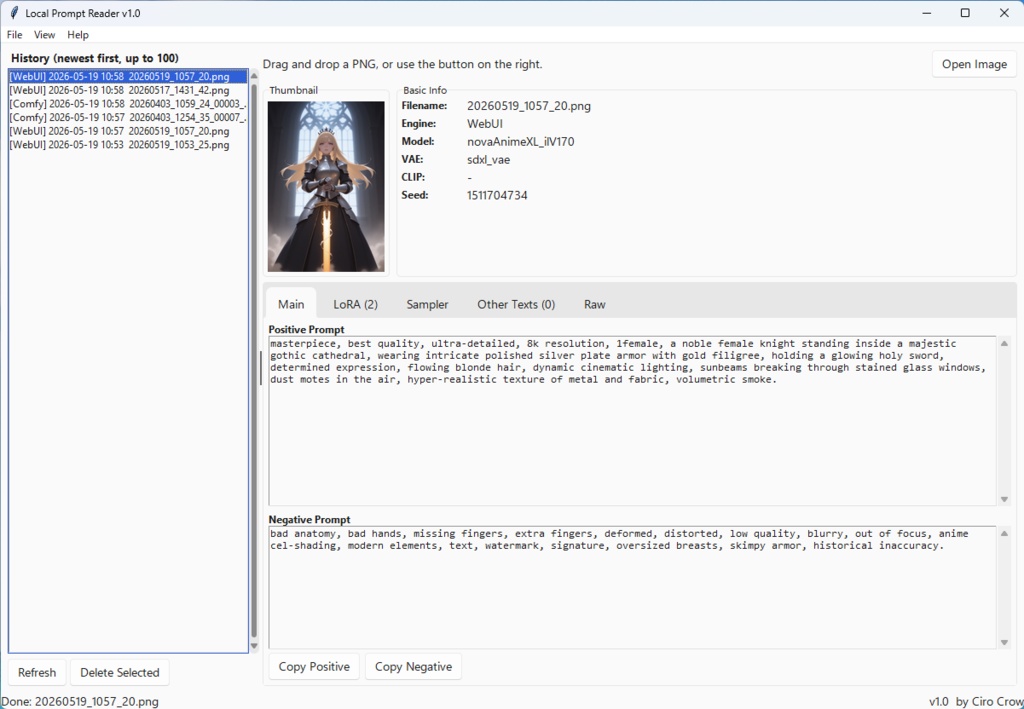
Task: Open the File menu
Action: pyautogui.click(x=14, y=35)
